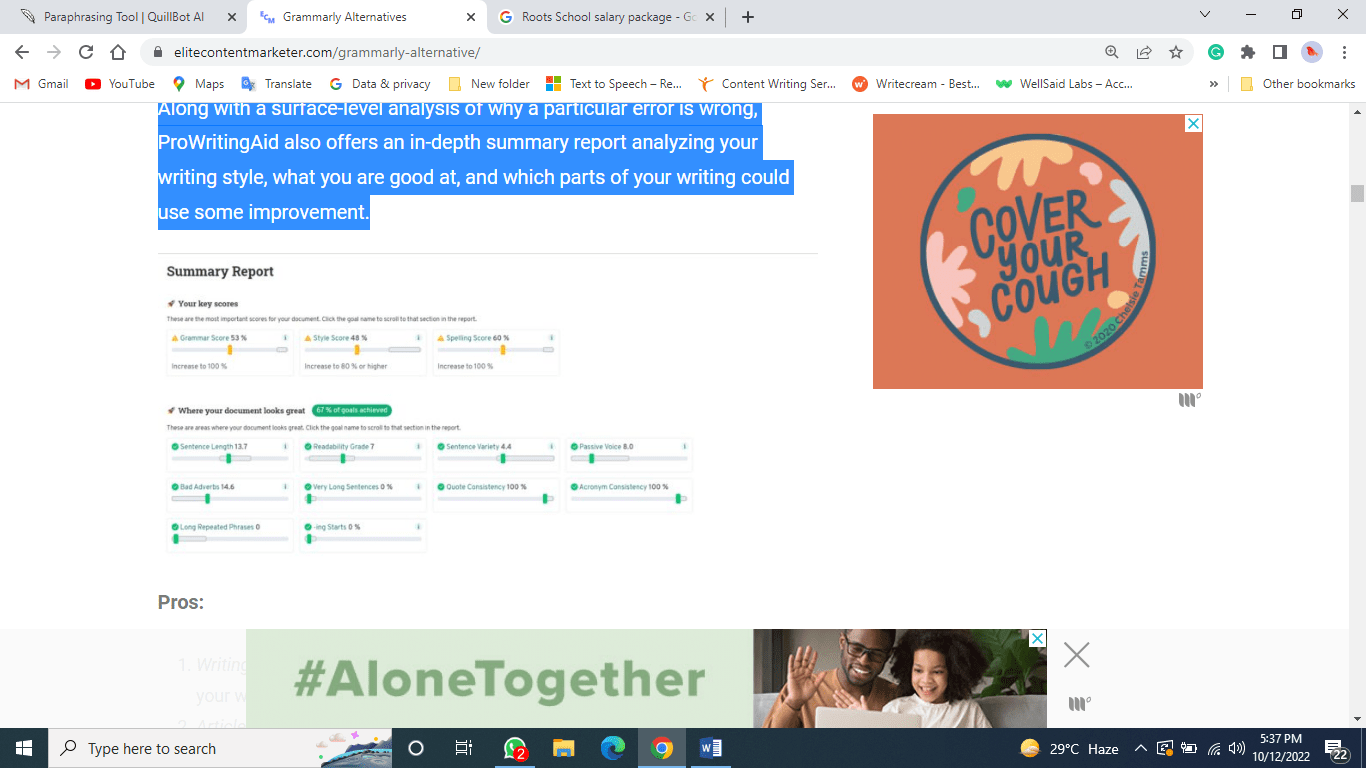Open the Chrome three-dot menu
This screenshot has height=768, width=1366.
click(x=1343, y=52)
